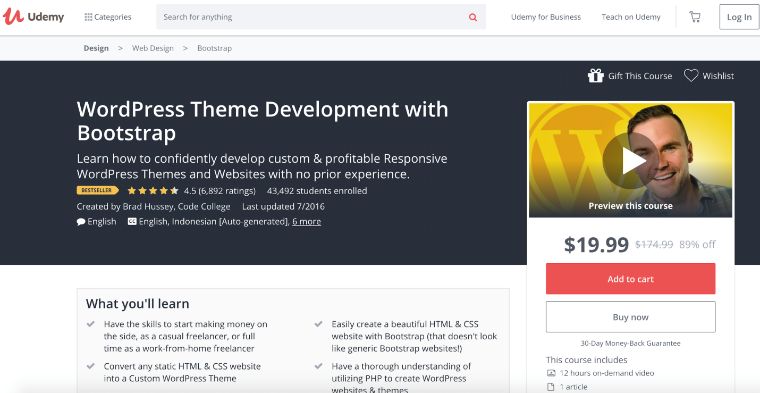Click the star rating icons
Image resolution: width=760 pixels, height=393 pixels.
pyautogui.click(x=153, y=190)
